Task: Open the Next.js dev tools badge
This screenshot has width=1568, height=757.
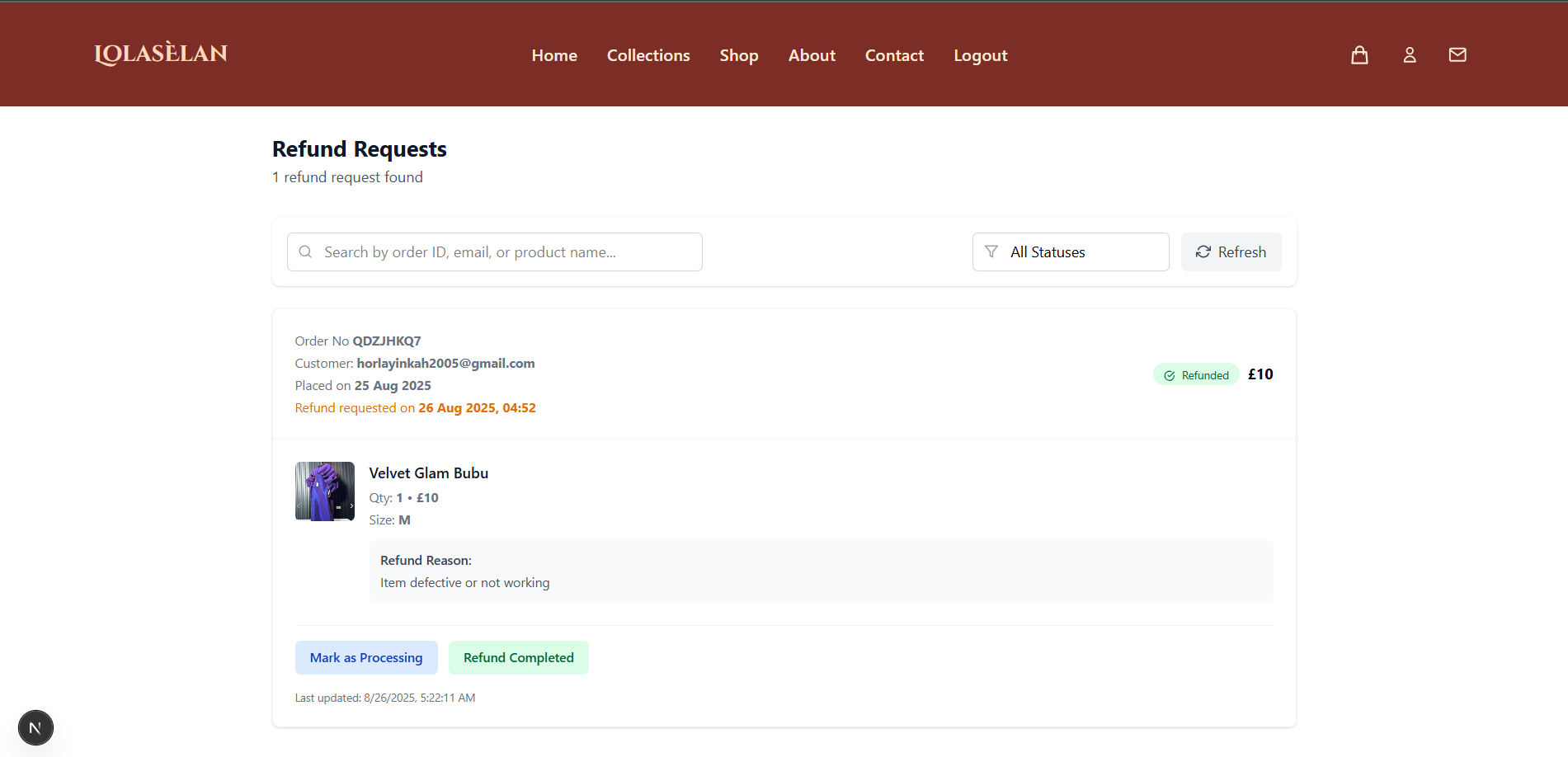Action: [x=35, y=727]
